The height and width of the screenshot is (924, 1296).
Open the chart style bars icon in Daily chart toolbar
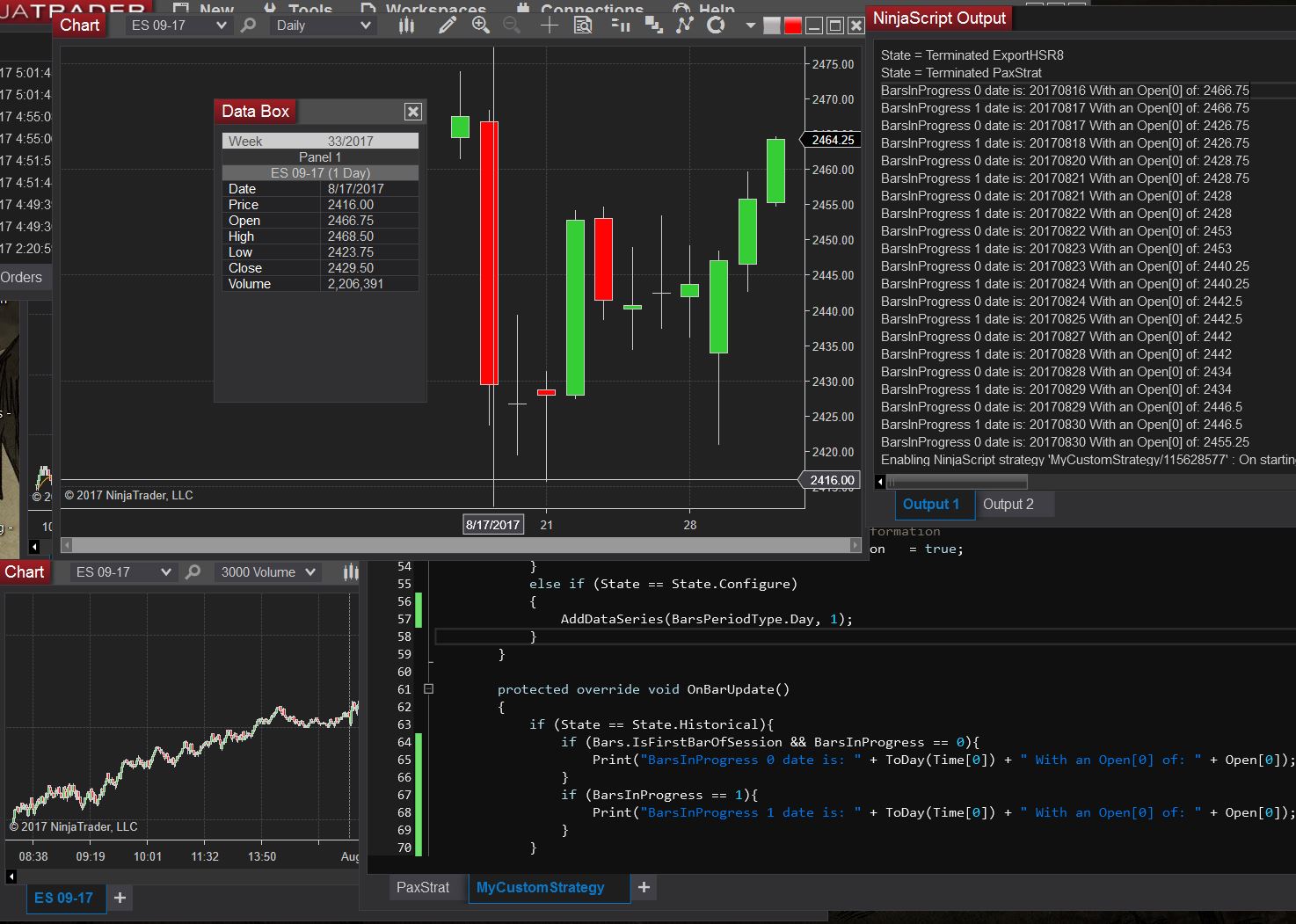[406, 25]
